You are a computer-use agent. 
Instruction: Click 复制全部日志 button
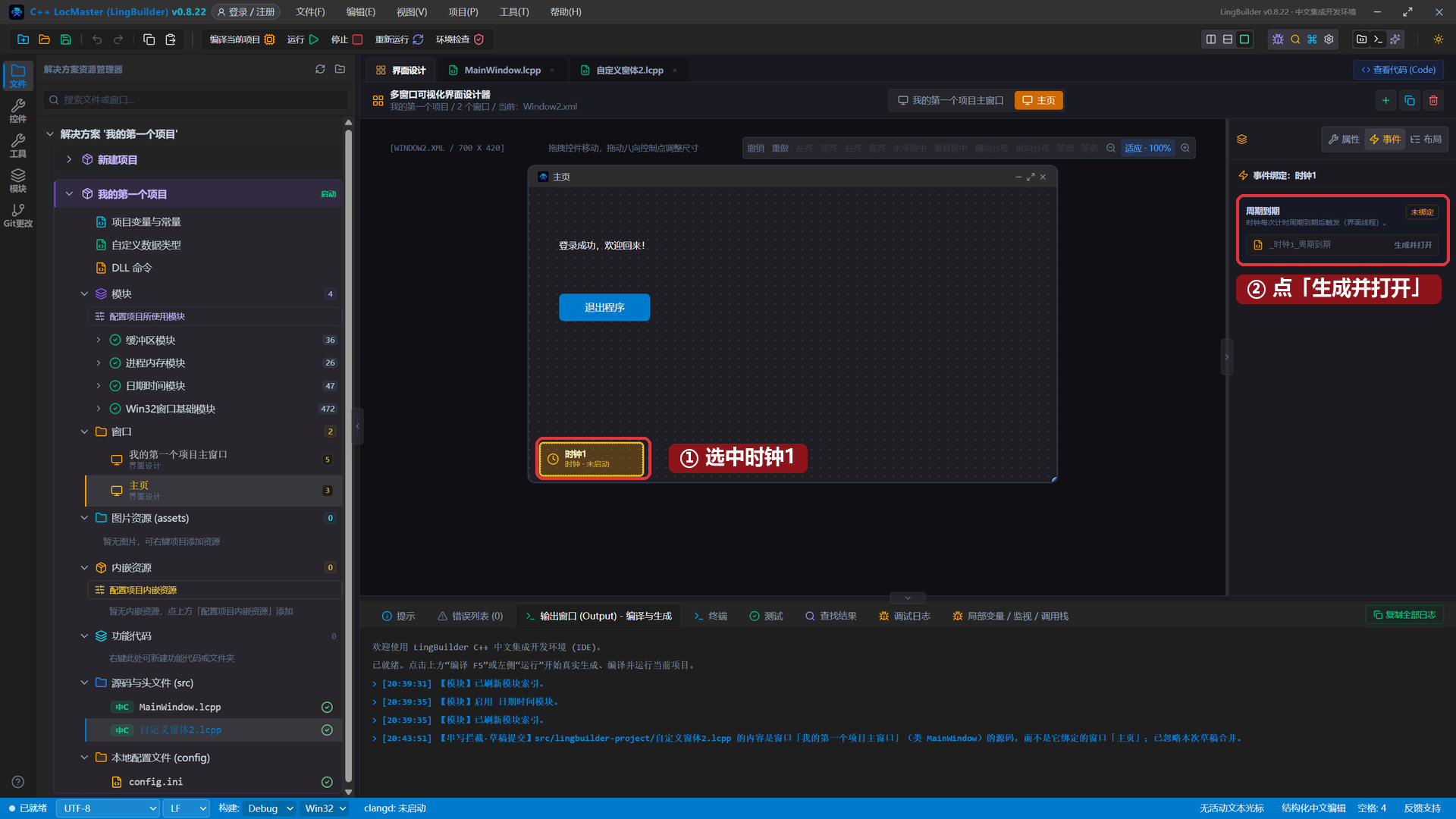tap(1404, 615)
